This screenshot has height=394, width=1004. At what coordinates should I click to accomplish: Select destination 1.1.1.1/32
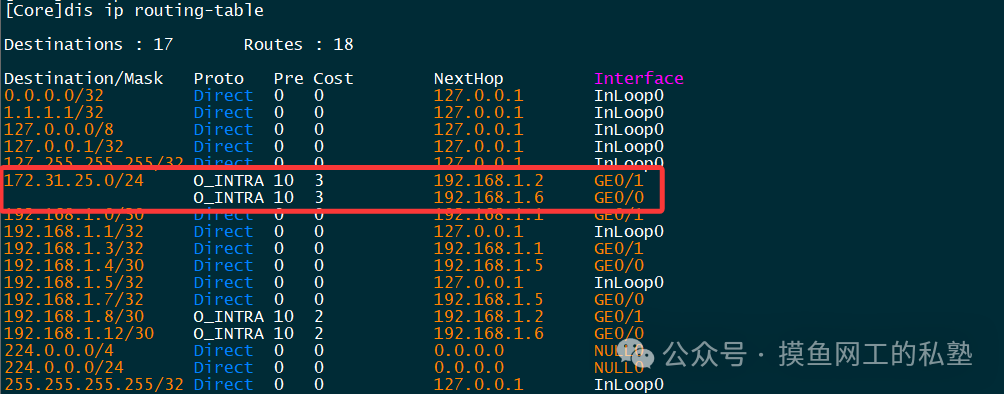(x=54, y=113)
